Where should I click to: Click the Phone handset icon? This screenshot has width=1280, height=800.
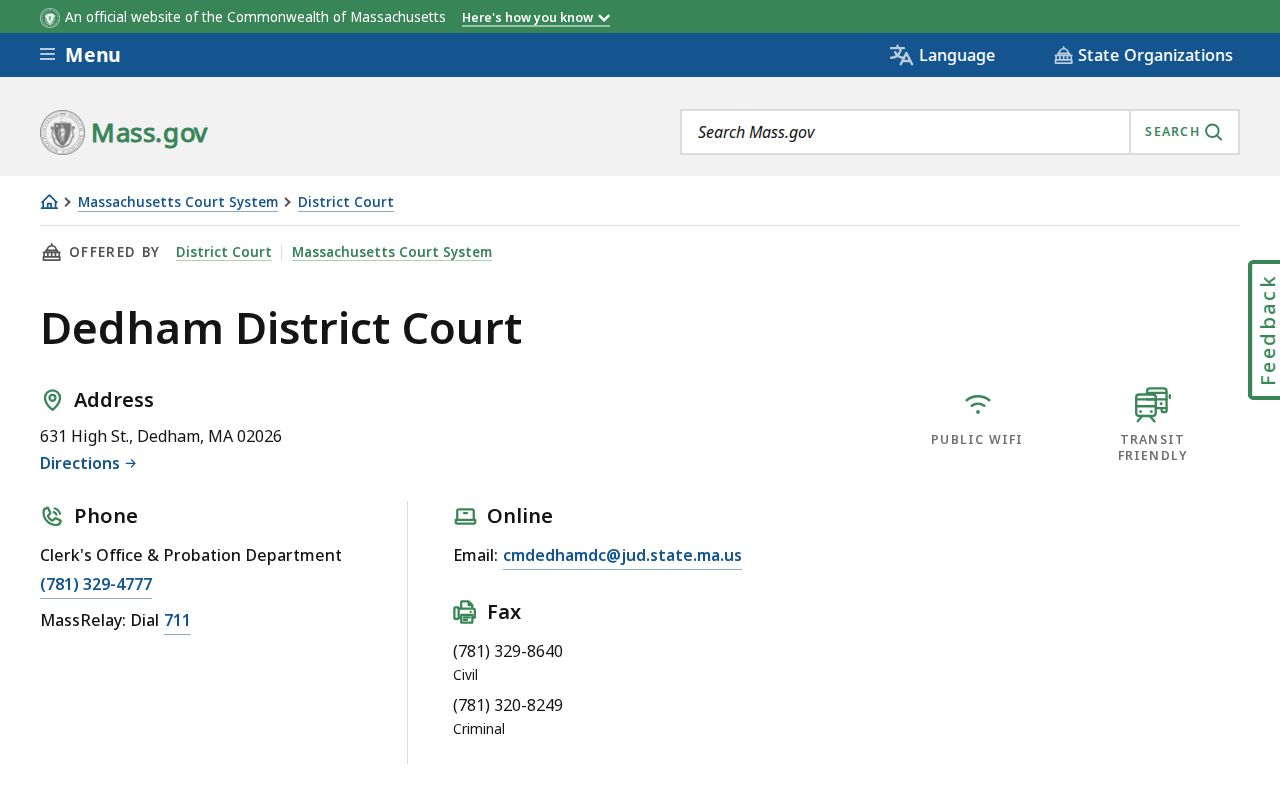click(x=52, y=516)
